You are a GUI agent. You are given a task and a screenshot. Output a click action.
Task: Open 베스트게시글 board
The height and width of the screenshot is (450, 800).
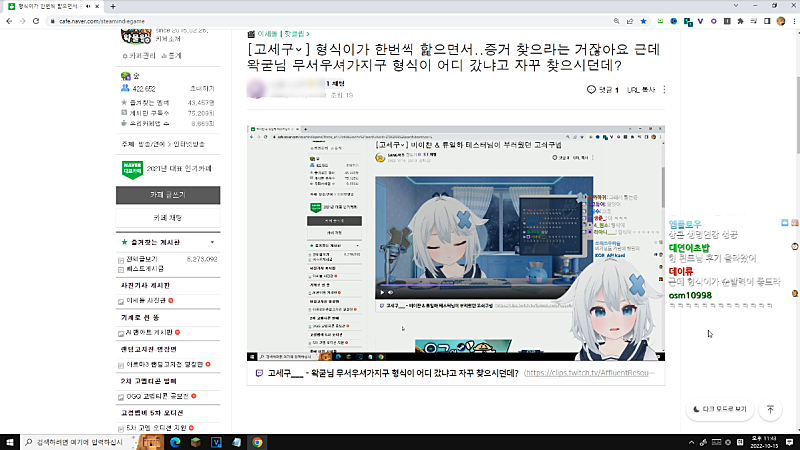[144, 268]
